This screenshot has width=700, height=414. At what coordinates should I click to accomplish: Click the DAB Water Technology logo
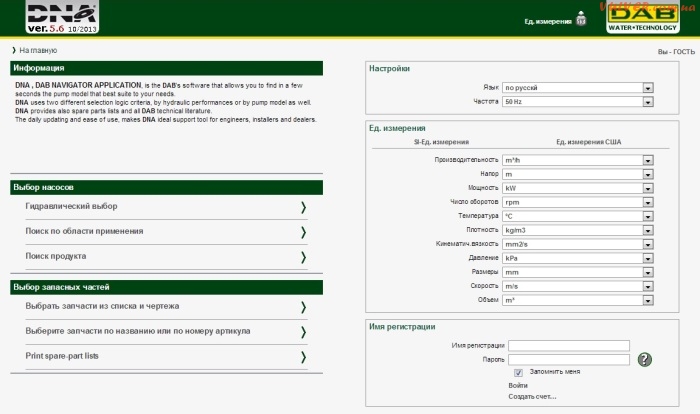coord(642,17)
